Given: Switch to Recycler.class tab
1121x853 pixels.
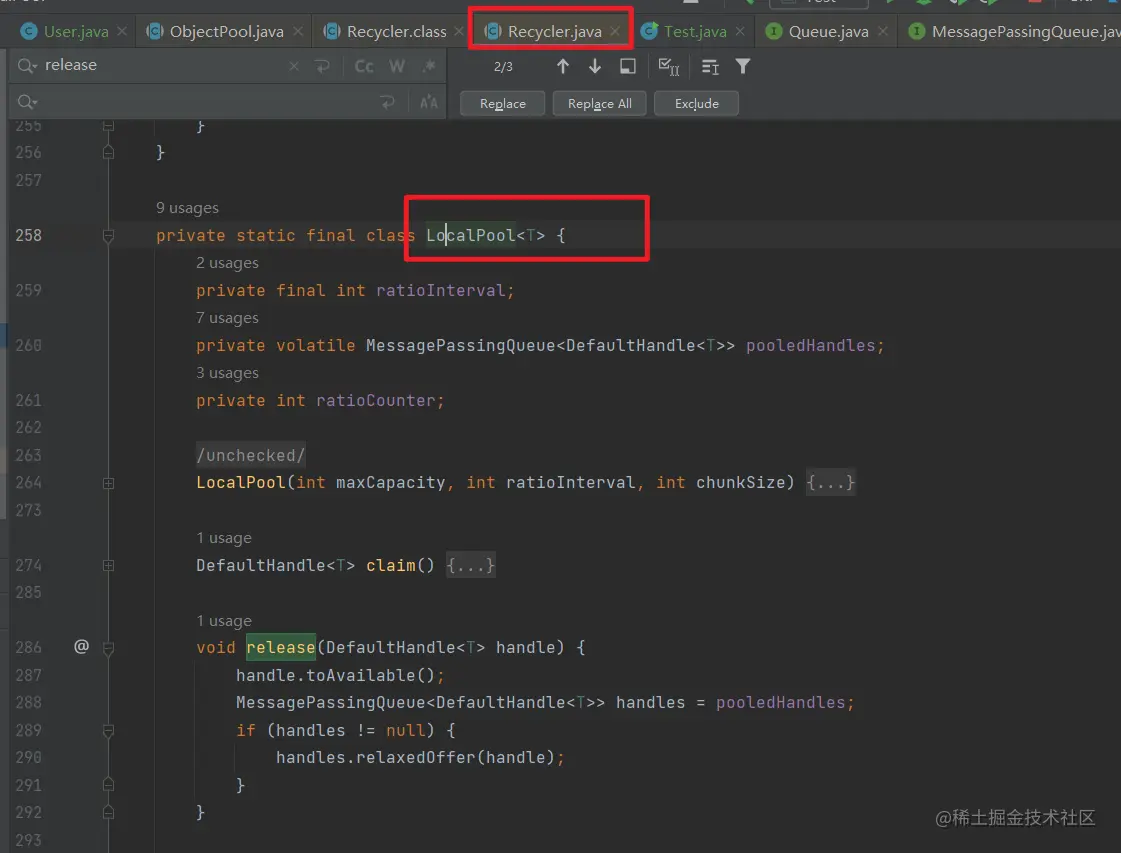Looking at the screenshot, I should pos(396,31).
